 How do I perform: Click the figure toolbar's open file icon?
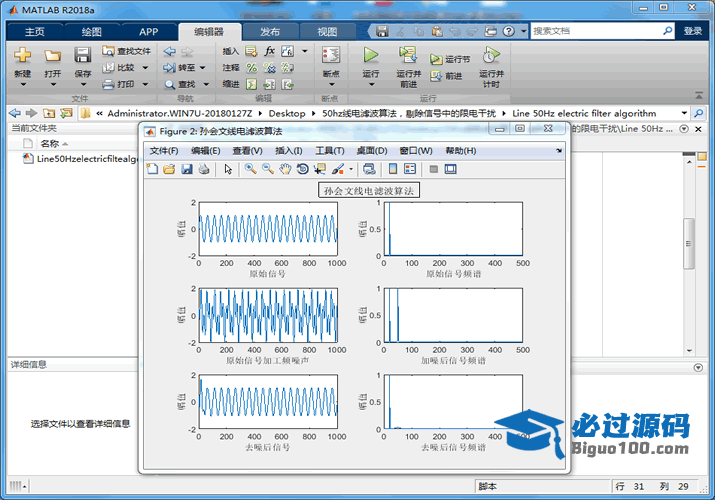169,169
